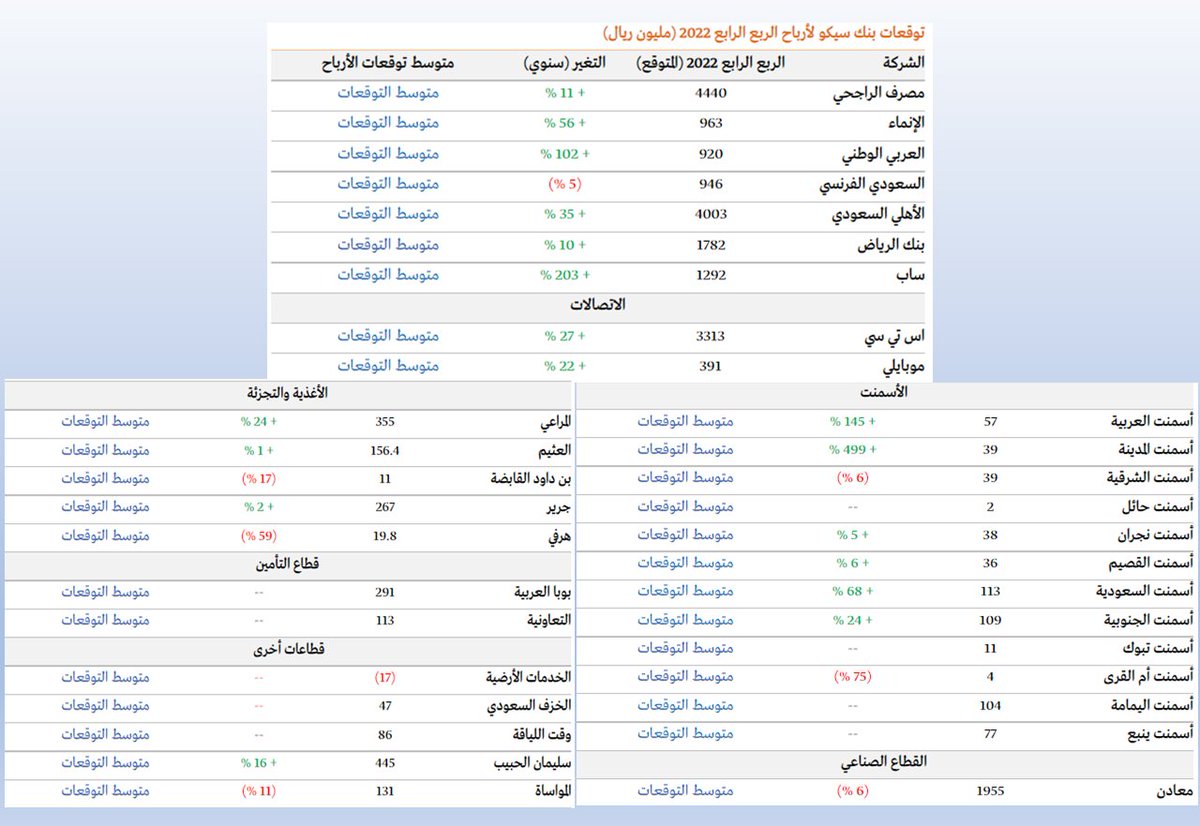The width and height of the screenshot is (1200, 826).
Task: Click متوسط التوقعات in the معادن row
Action: pos(686,790)
